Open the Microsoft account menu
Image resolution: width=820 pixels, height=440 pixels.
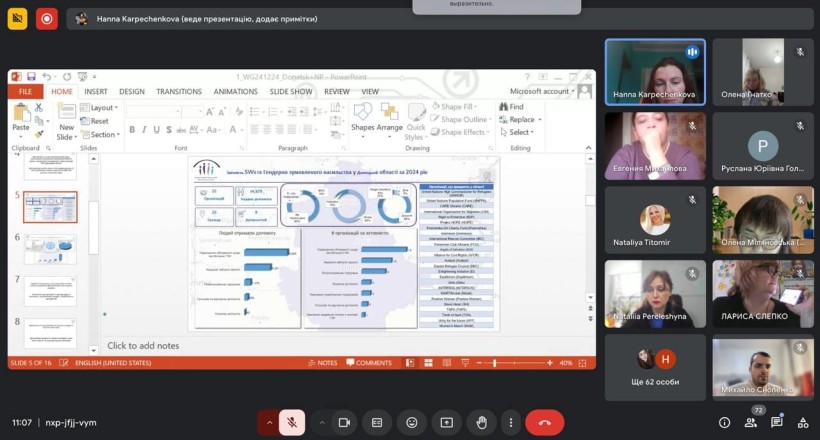pos(542,92)
